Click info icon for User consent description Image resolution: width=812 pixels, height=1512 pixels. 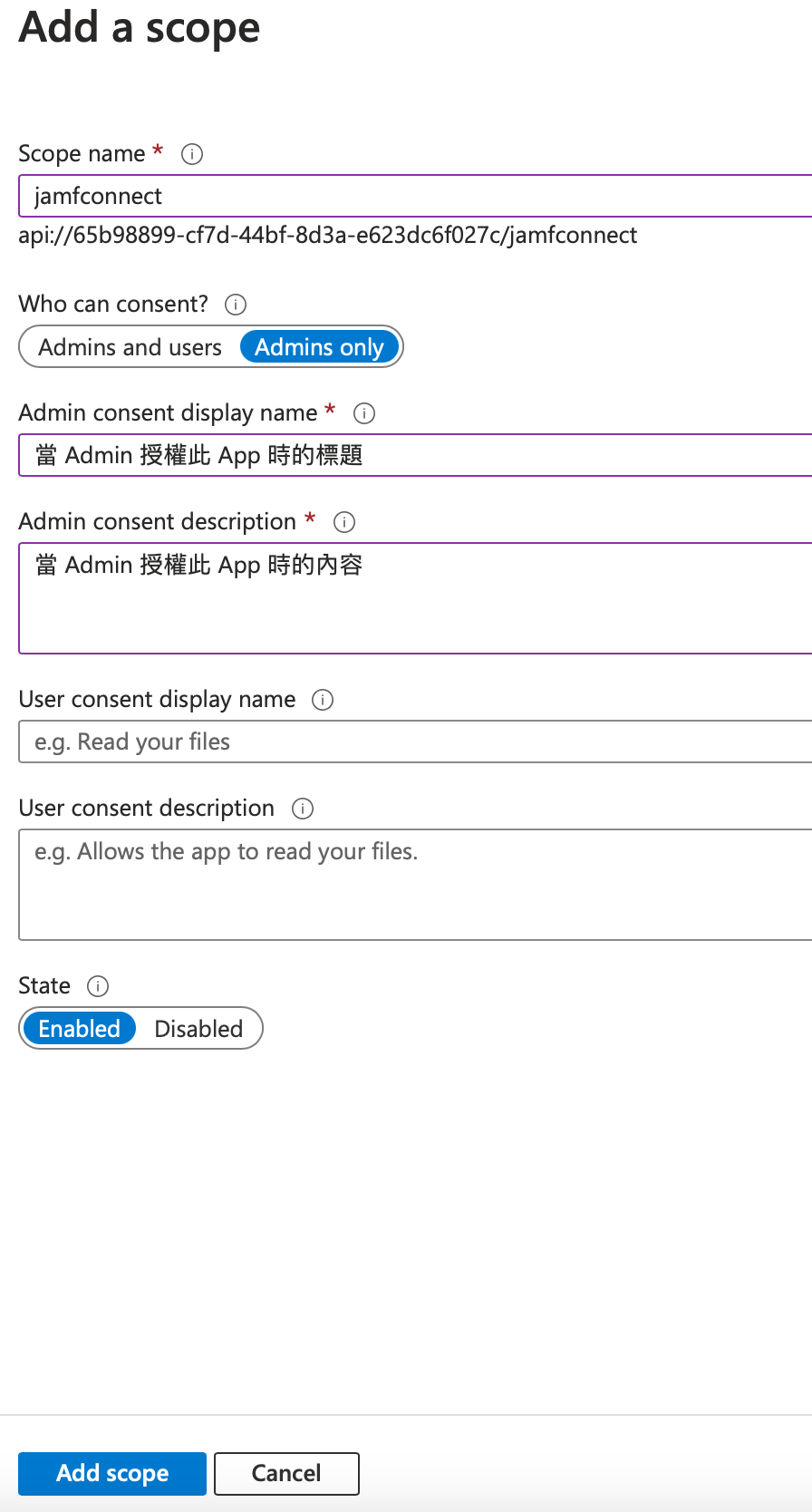303,809
